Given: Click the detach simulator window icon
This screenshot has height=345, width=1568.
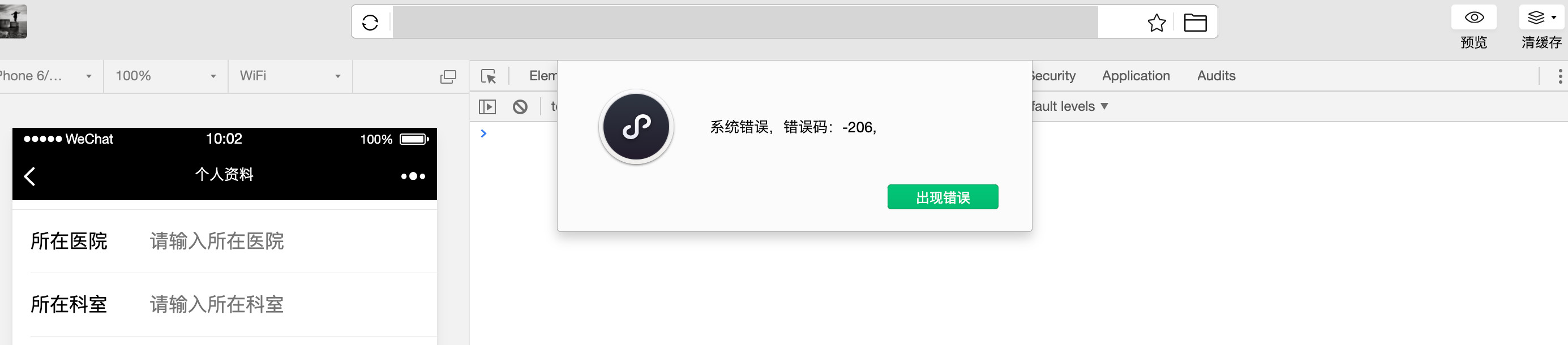Looking at the screenshot, I should pyautogui.click(x=448, y=77).
